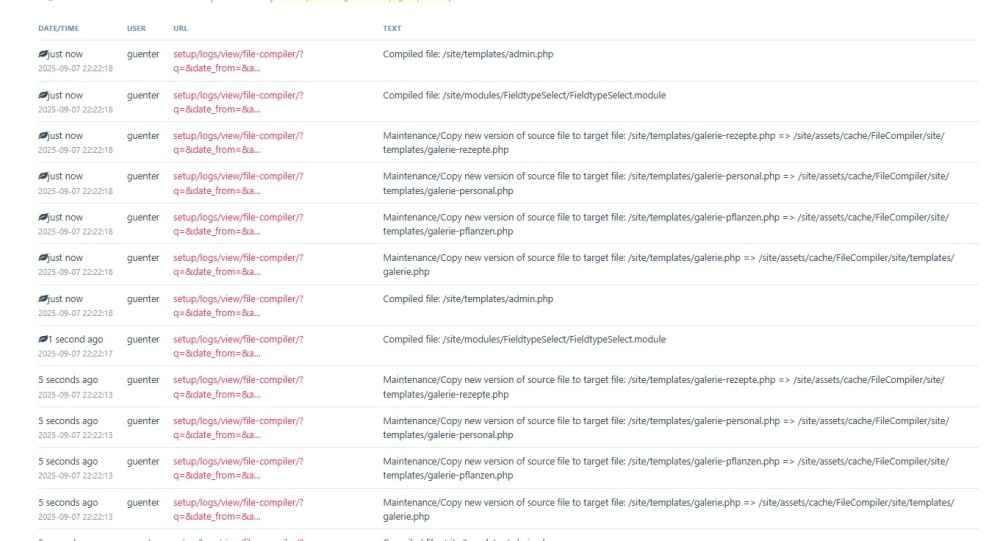This screenshot has height=541, width=1000.
Task: Click leaf icon on 'just now' FieldtypeSelect.module entry
Action: point(43,95)
